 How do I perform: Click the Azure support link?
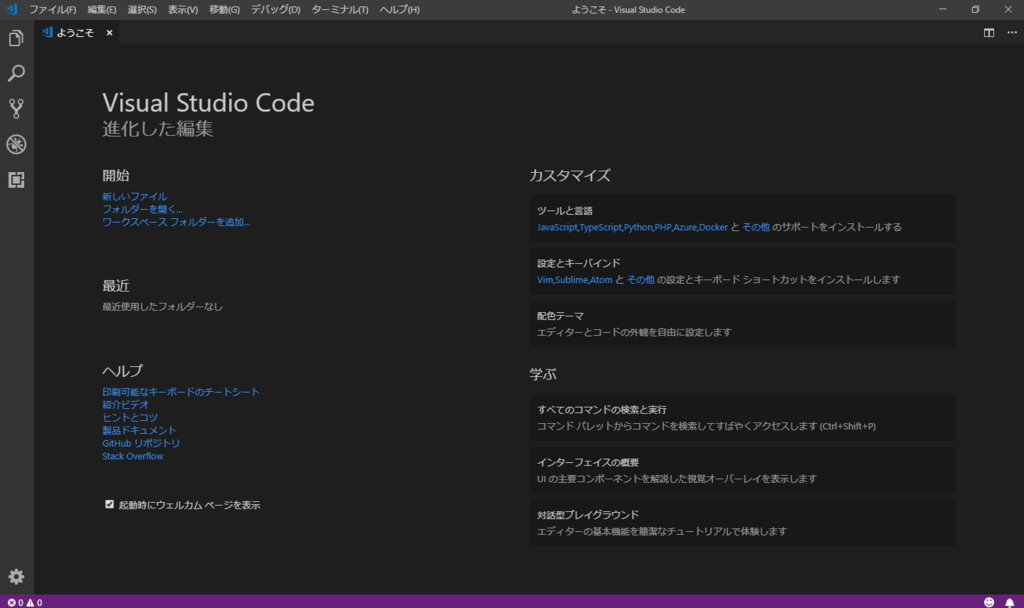[x=684, y=227]
